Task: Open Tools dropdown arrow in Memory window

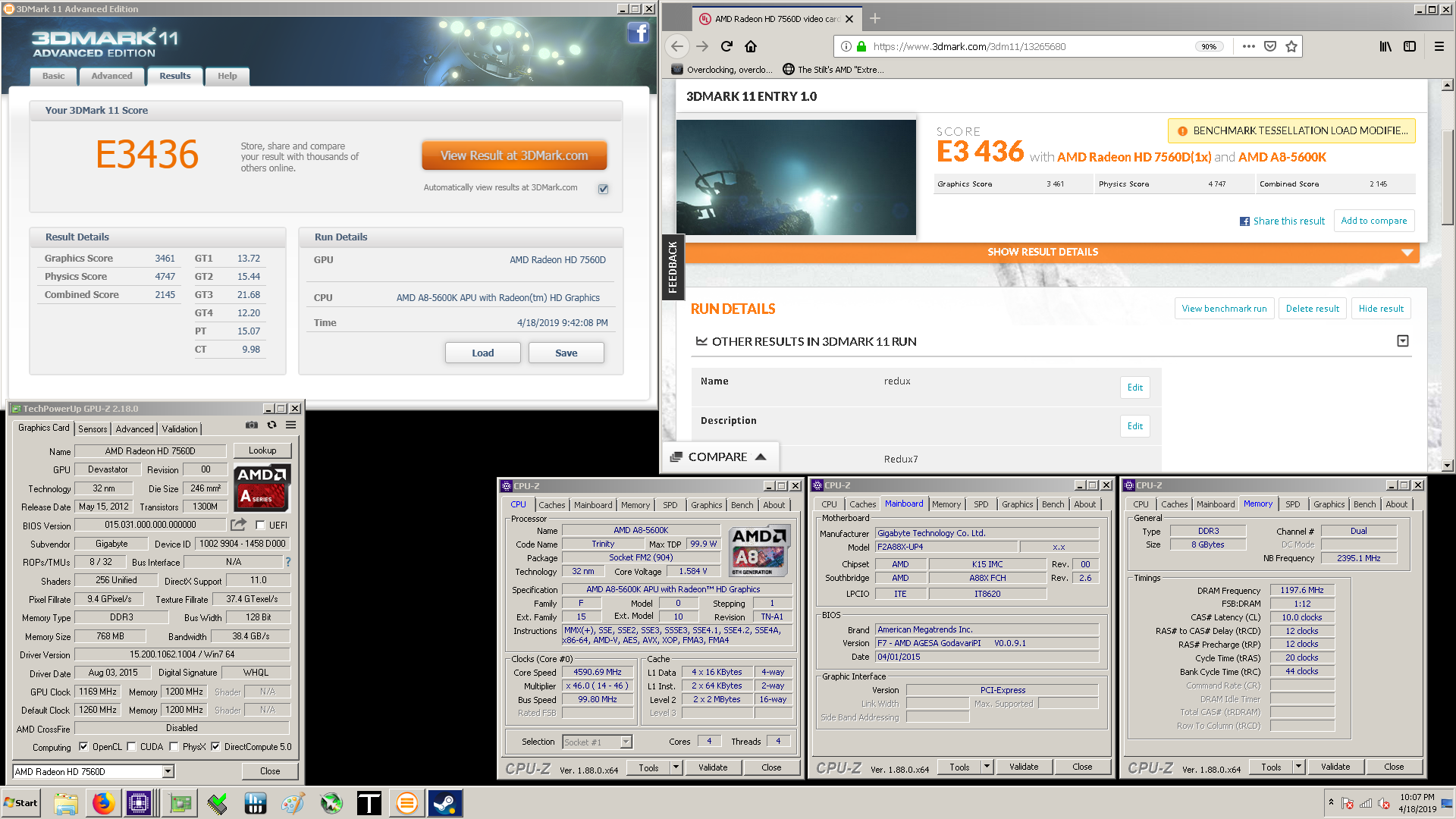Action: (x=1298, y=767)
